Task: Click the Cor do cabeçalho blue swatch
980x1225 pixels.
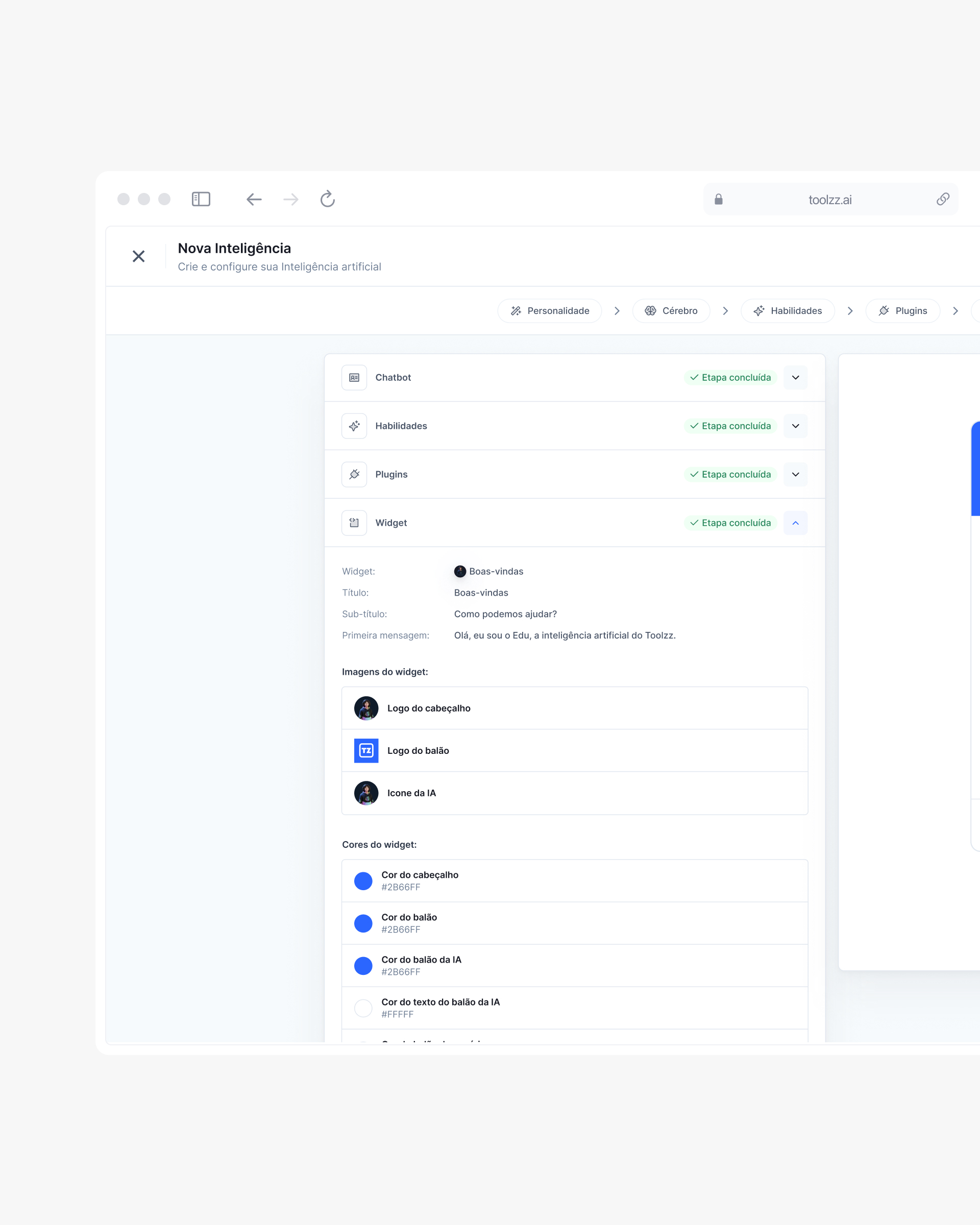Action: (363, 880)
